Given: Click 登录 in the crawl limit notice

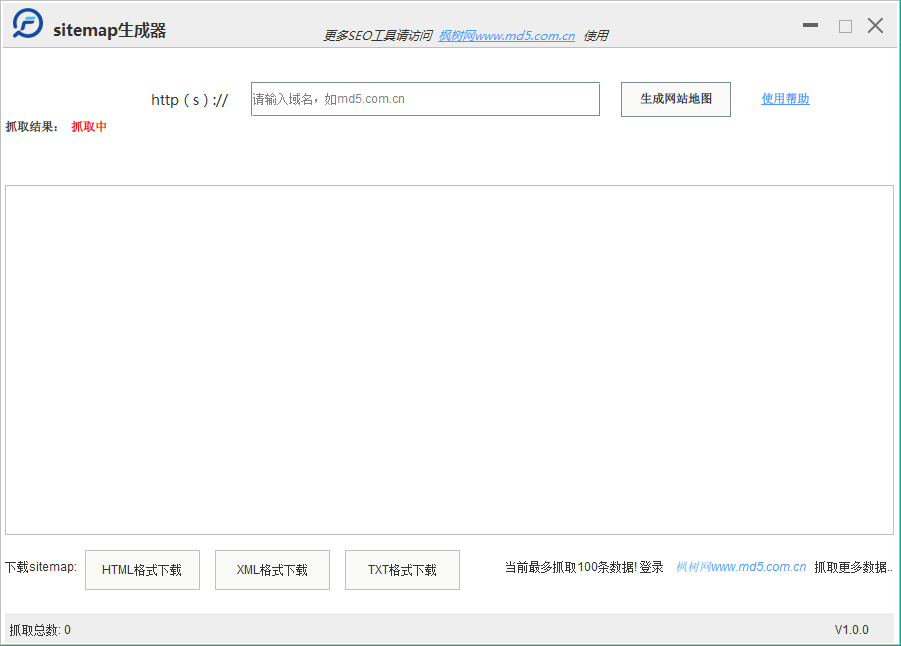Looking at the screenshot, I should coord(651,567).
